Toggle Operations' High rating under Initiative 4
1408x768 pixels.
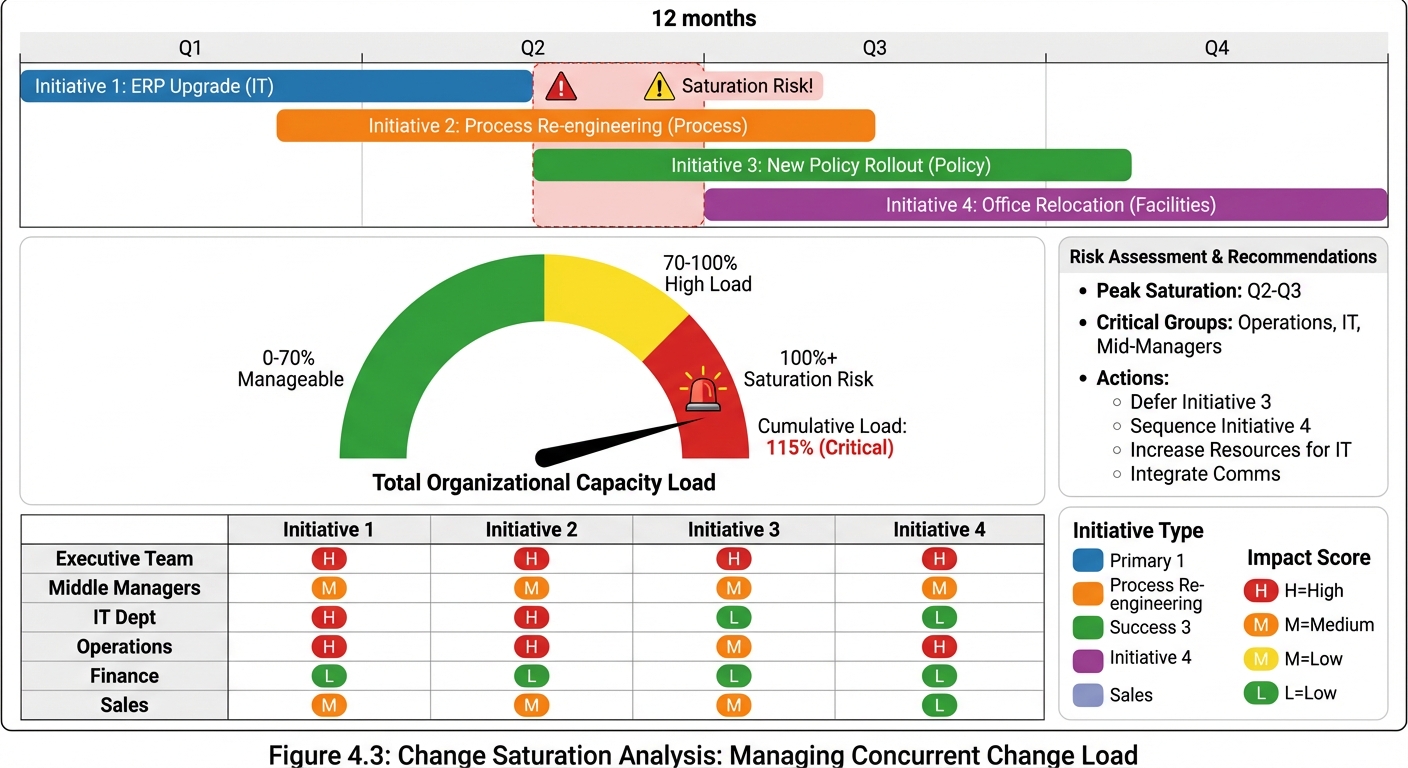(x=939, y=647)
